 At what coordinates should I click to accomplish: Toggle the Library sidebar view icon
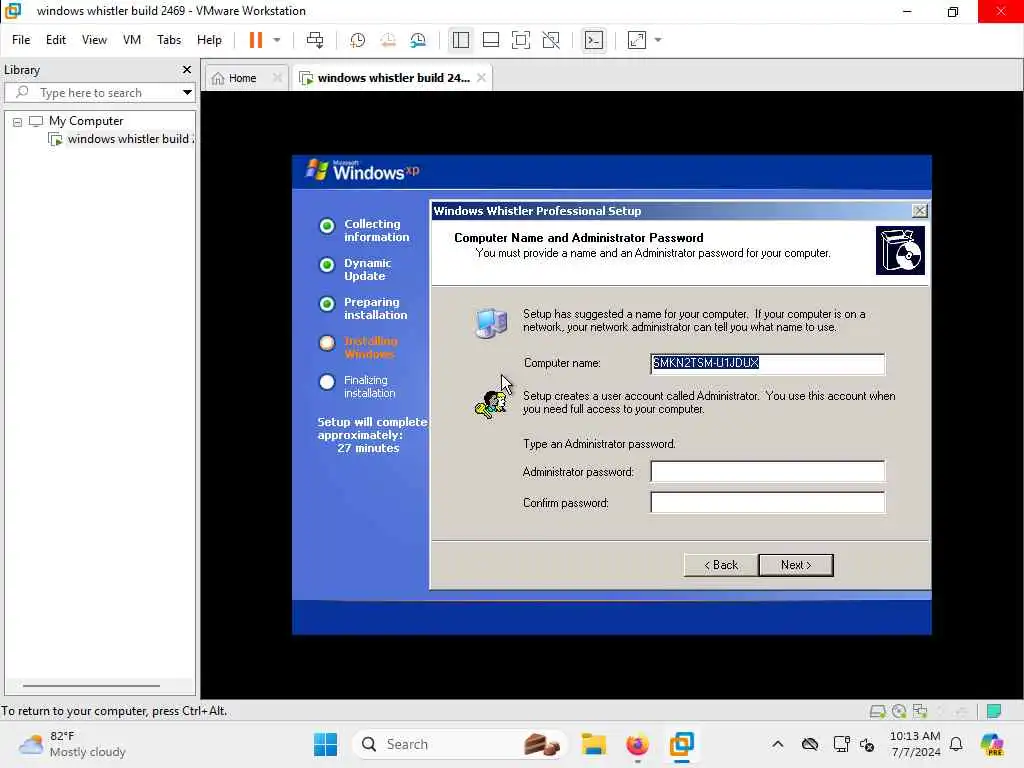pos(460,40)
